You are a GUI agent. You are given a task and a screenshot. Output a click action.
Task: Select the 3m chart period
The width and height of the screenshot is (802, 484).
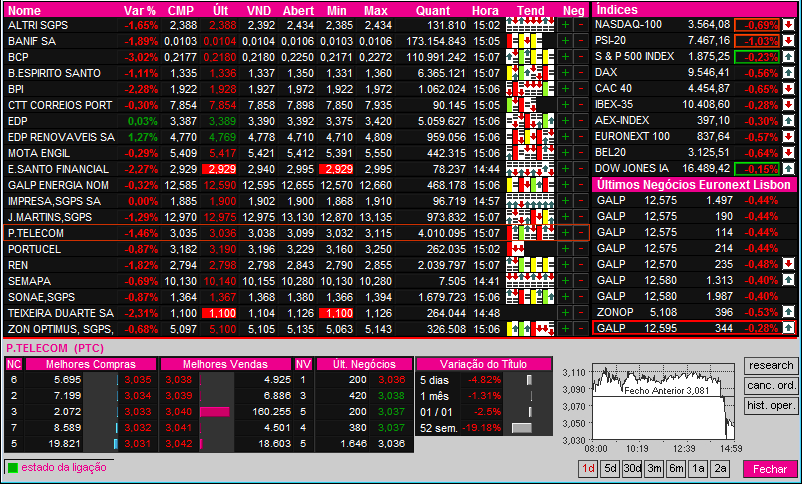click(x=654, y=469)
